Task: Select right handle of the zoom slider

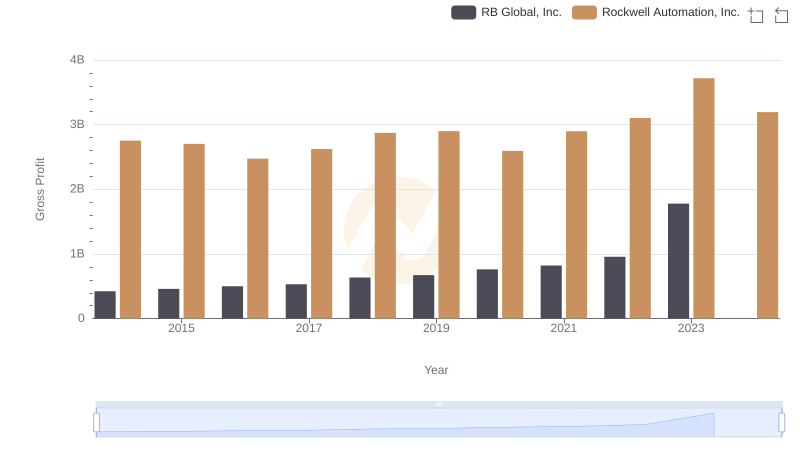Action: (x=781, y=423)
